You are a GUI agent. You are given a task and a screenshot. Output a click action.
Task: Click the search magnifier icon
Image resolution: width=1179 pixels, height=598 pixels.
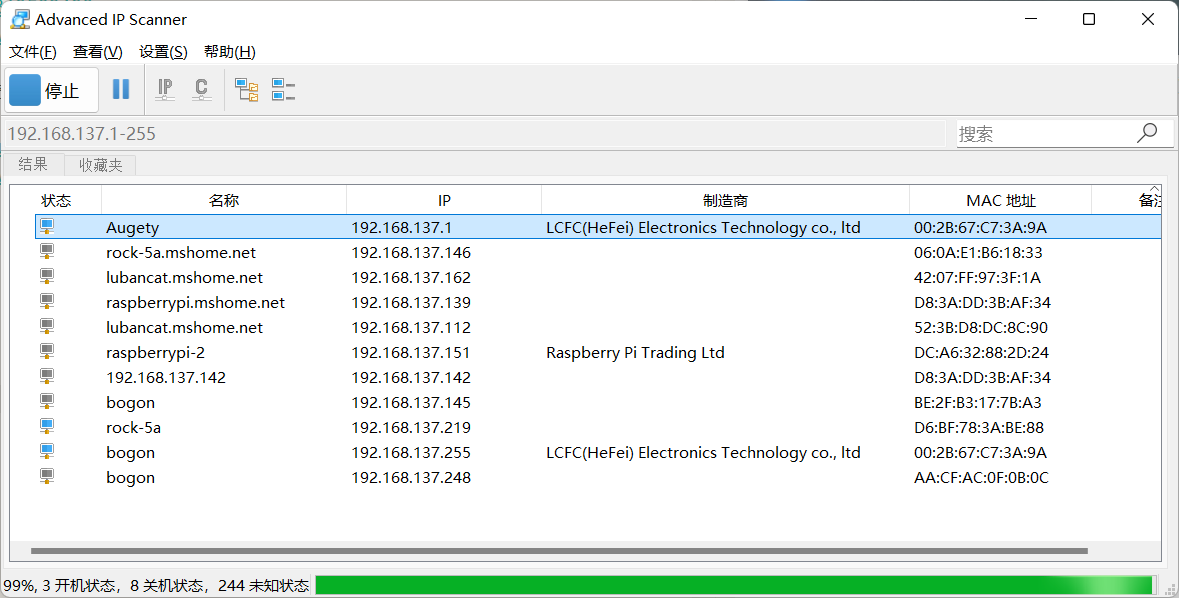(x=1147, y=133)
